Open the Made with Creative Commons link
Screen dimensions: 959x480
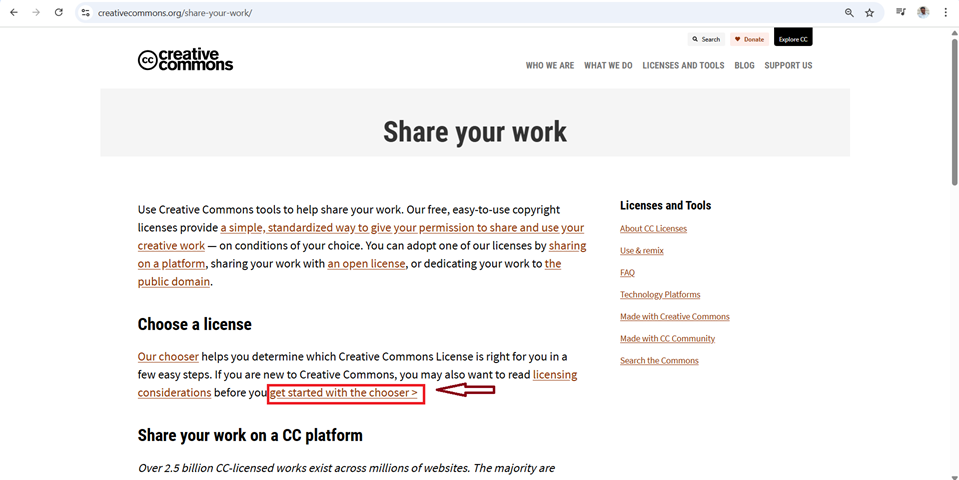675,317
